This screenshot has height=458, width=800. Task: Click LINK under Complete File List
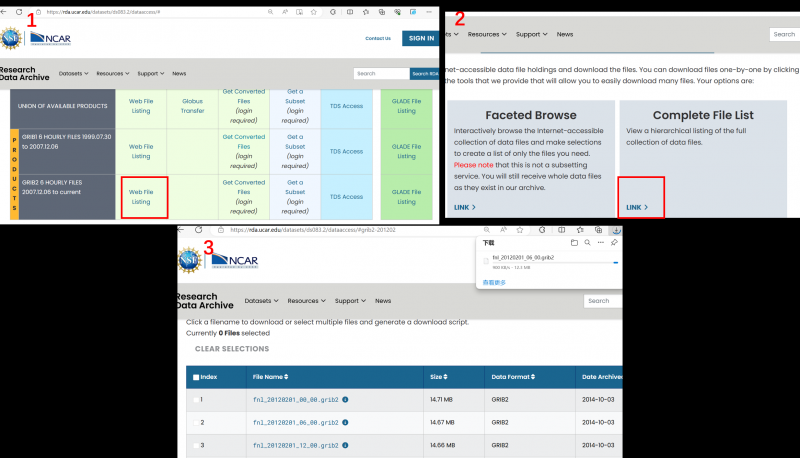637,207
